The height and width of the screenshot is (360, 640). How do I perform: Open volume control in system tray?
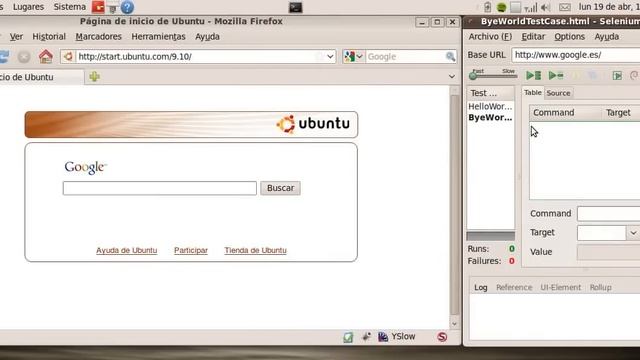tap(545, 7)
